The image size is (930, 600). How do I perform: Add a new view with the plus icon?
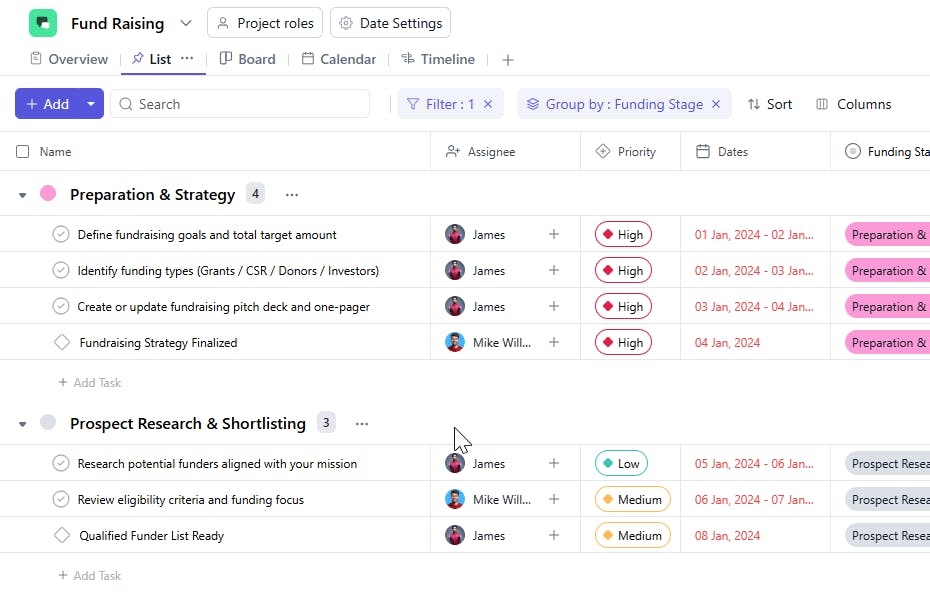508,60
